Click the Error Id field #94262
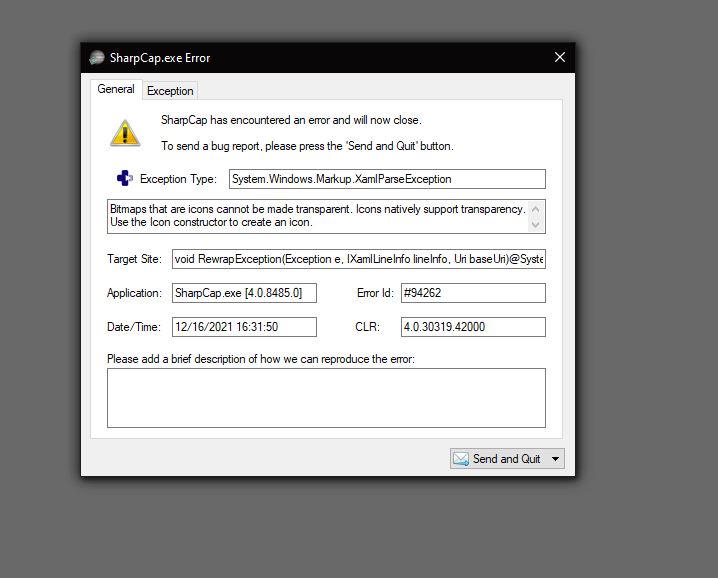The width and height of the screenshot is (718, 578). (473, 293)
